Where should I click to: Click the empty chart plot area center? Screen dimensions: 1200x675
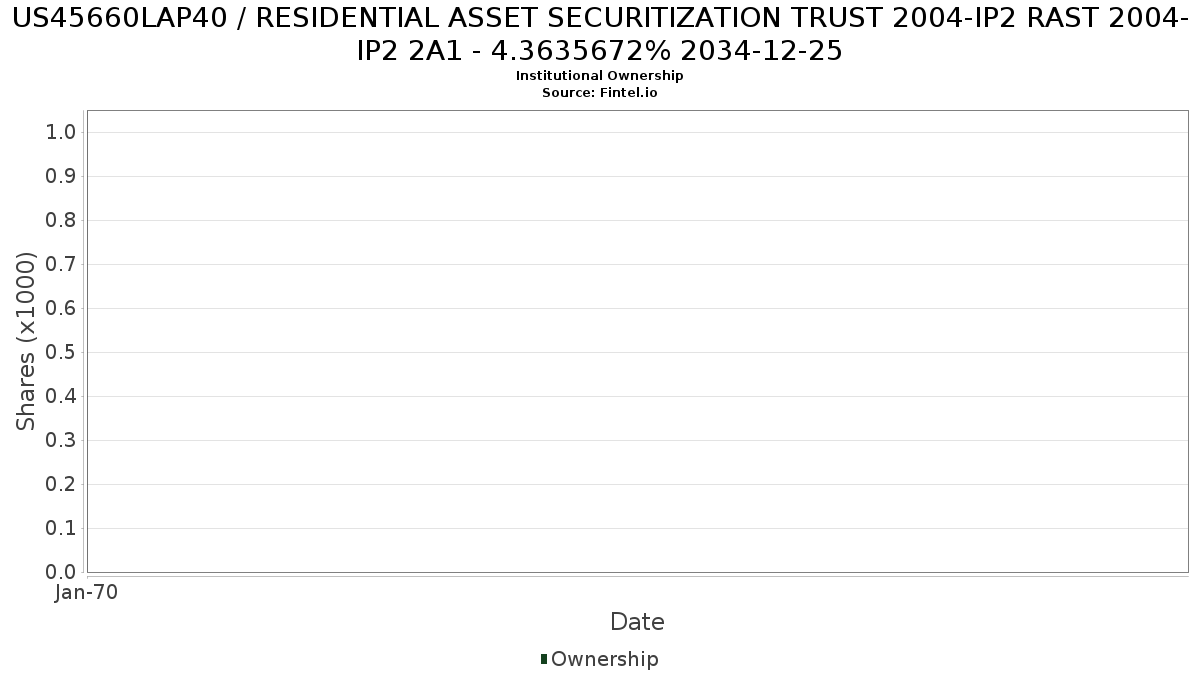click(x=637, y=341)
